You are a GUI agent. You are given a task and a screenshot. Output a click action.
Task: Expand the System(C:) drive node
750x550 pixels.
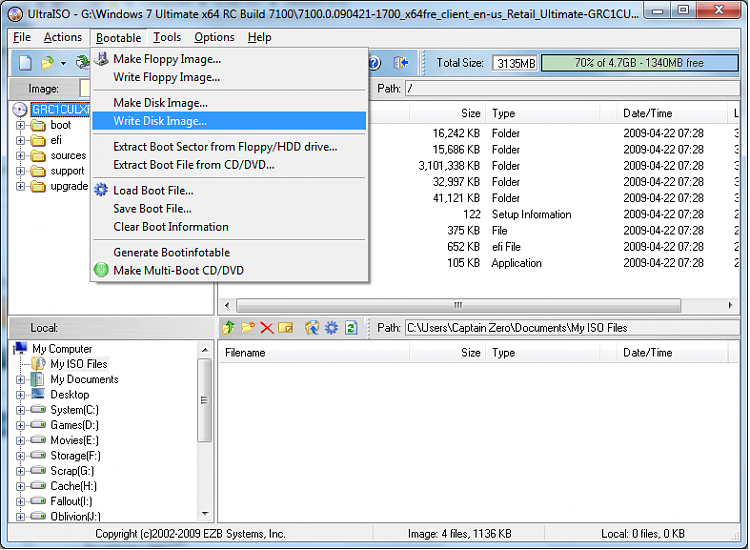(x=21, y=410)
